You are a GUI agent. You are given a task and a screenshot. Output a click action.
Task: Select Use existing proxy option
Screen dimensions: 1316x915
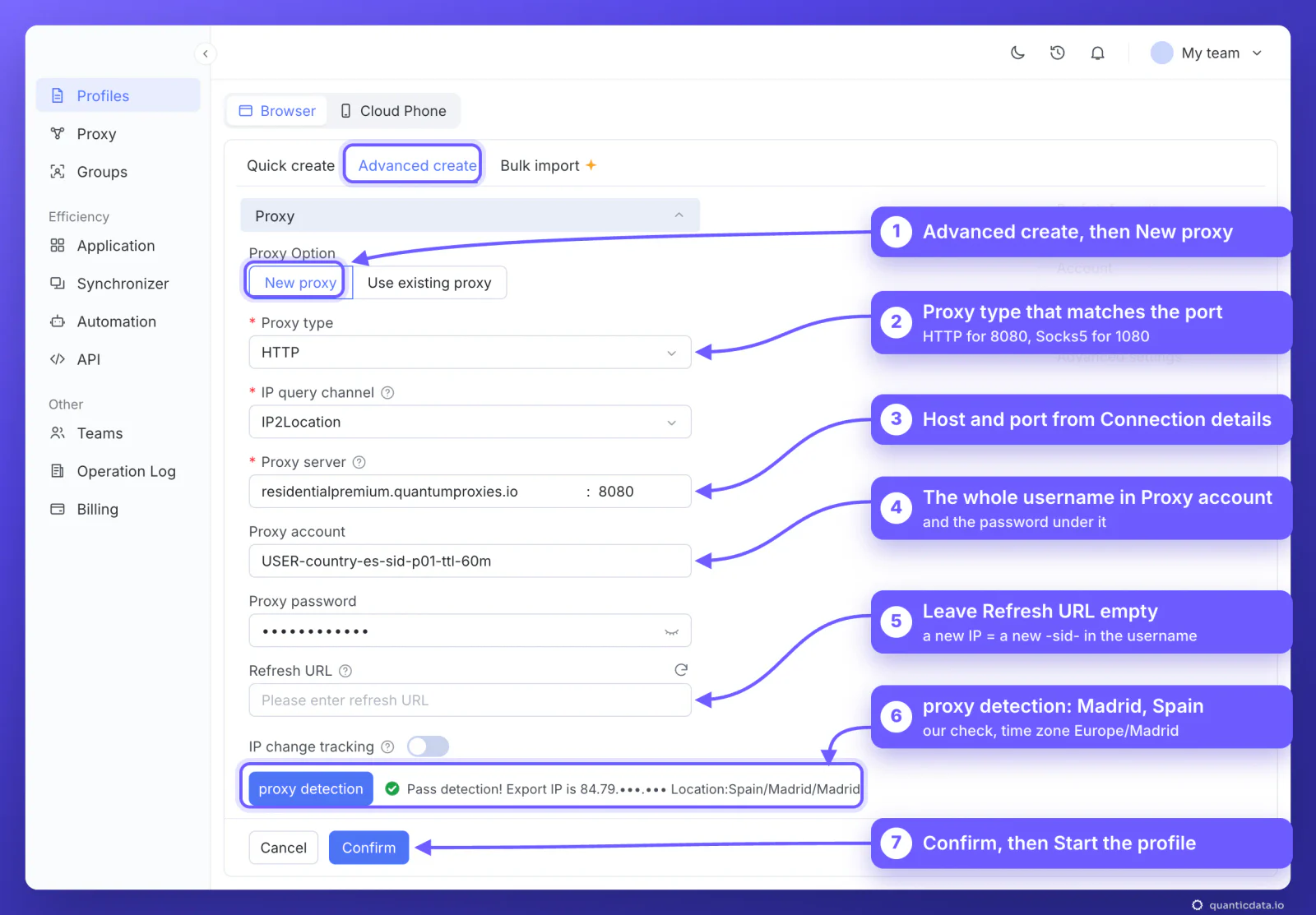tap(429, 283)
